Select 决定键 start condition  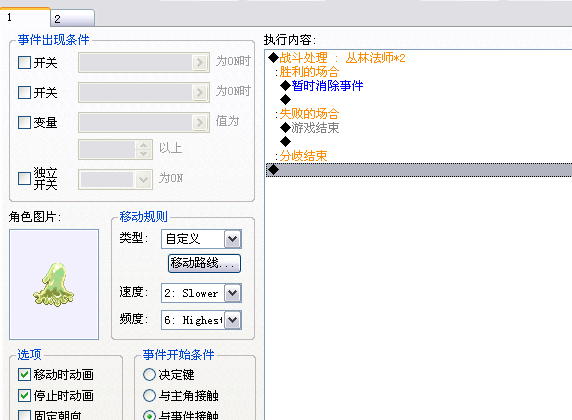(x=149, y=374)
